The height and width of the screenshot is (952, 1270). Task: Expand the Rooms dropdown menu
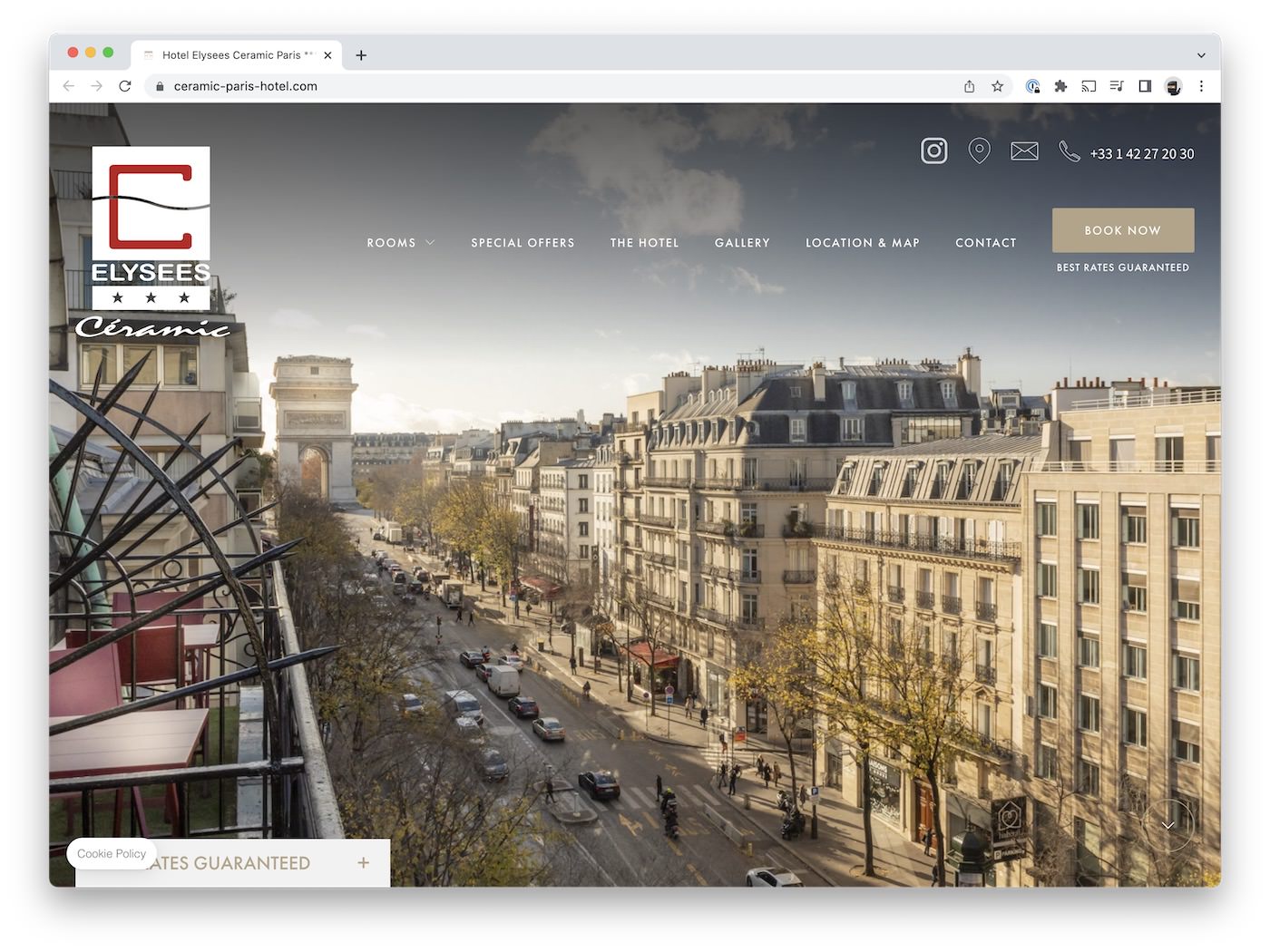tap(400, 243)
